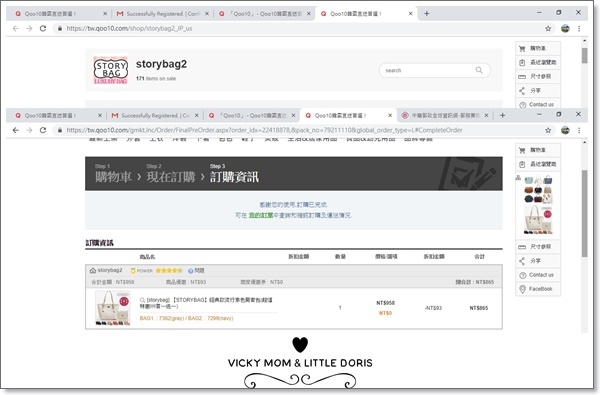Open green My Orders link in confirmation message
This screenshot has width=600, height=395.
(x=261, y=215)
